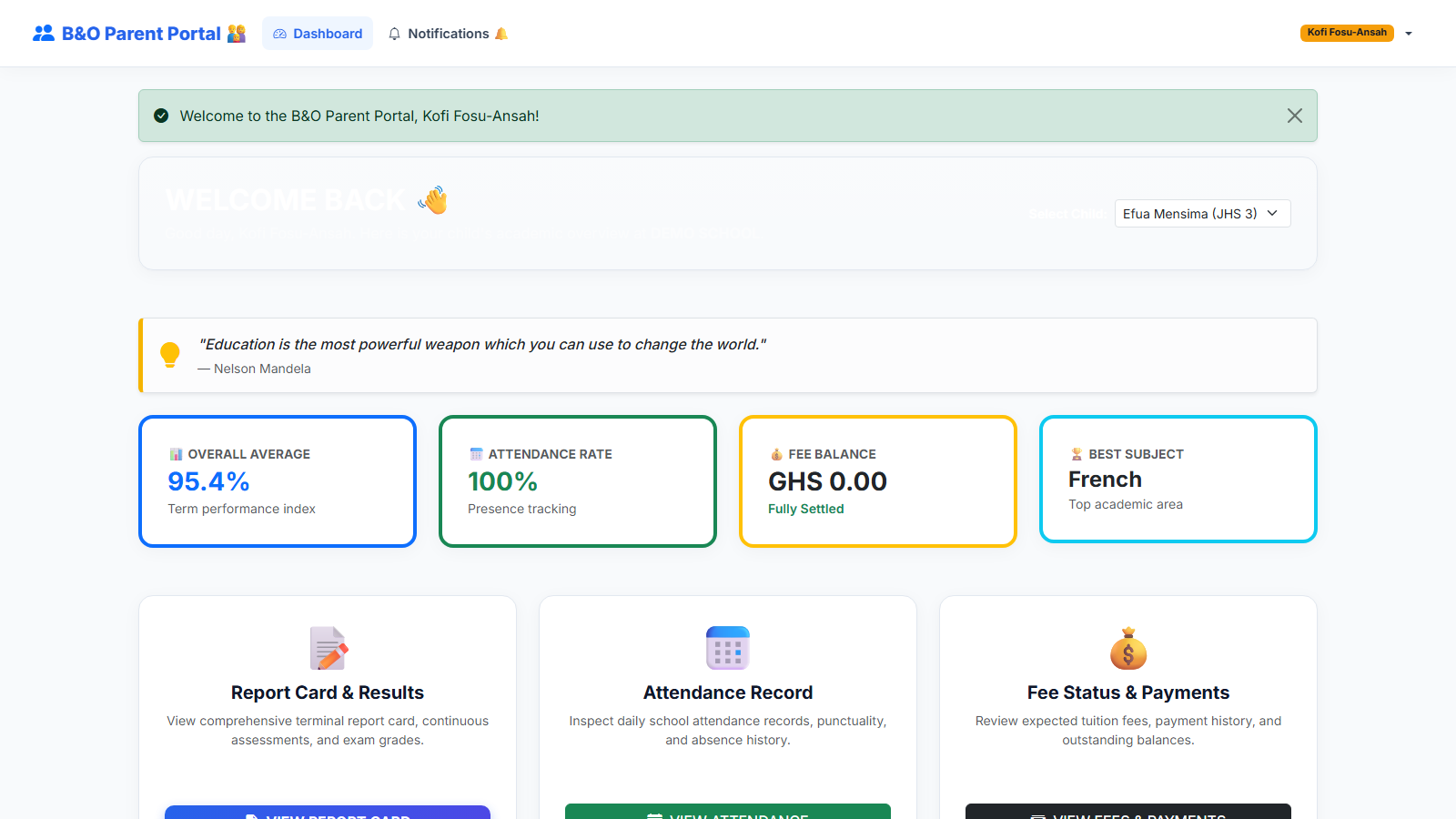Click the Report Card & Results heading
This screenshot has width=1456, height=819.
click(328, 693)
